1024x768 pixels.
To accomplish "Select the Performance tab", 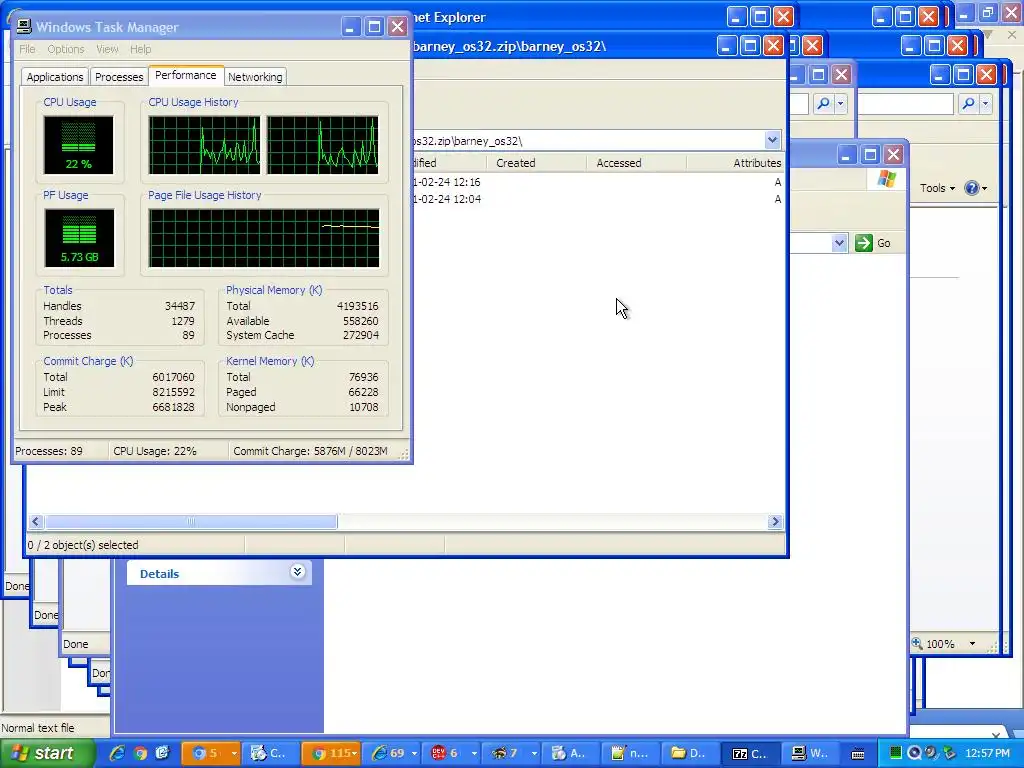I will [185, 75].
